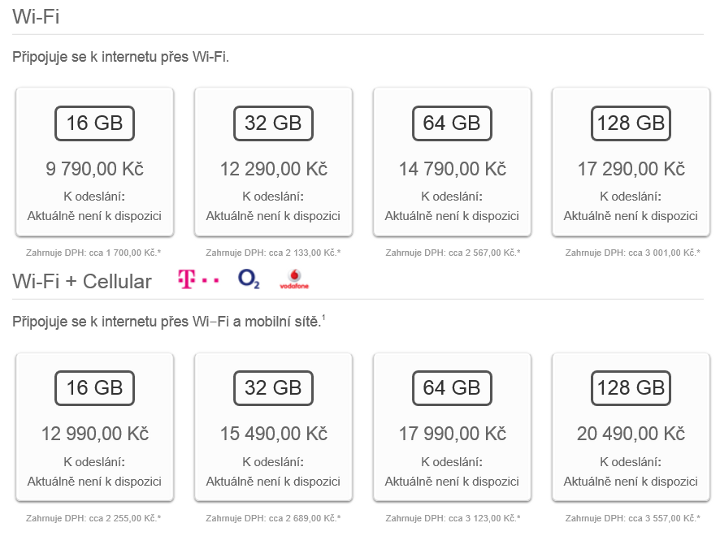The height and width of the screenshot is (536, 720).
Task: Click DPH note showing cca 3 001,00 Kč
Action: point(630,253)
